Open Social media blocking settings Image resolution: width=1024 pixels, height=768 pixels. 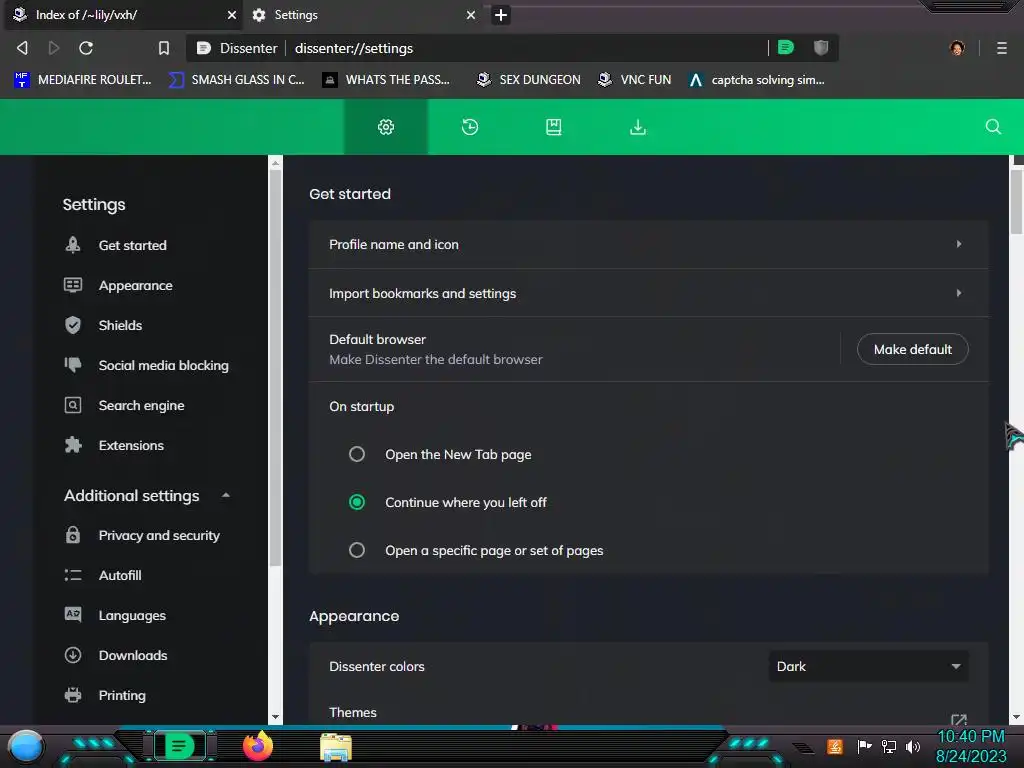[x=163, y=365]
